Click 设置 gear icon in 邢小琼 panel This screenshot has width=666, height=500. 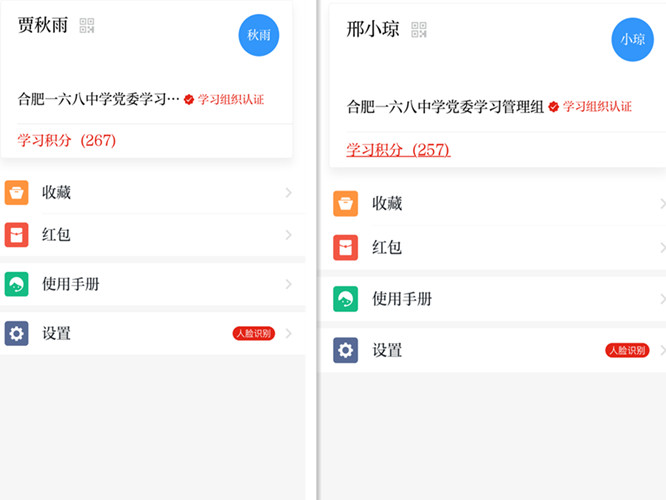(345, 350)
